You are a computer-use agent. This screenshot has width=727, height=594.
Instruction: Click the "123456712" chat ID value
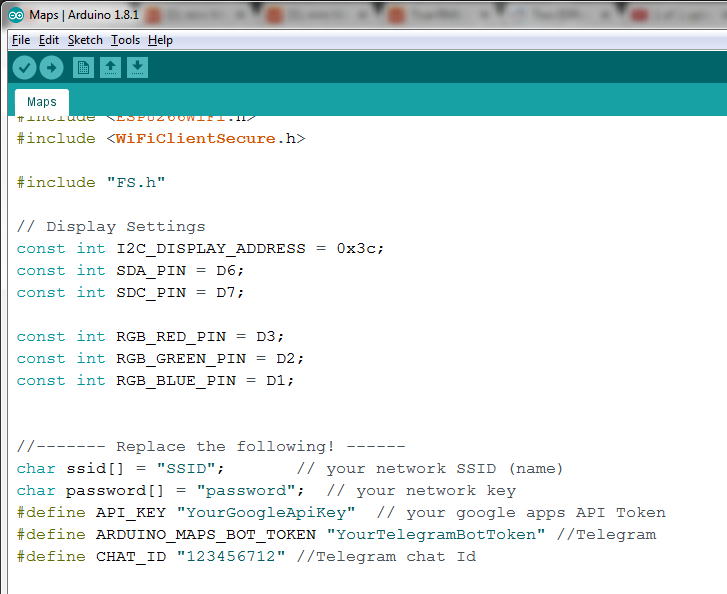pos(231,556)
